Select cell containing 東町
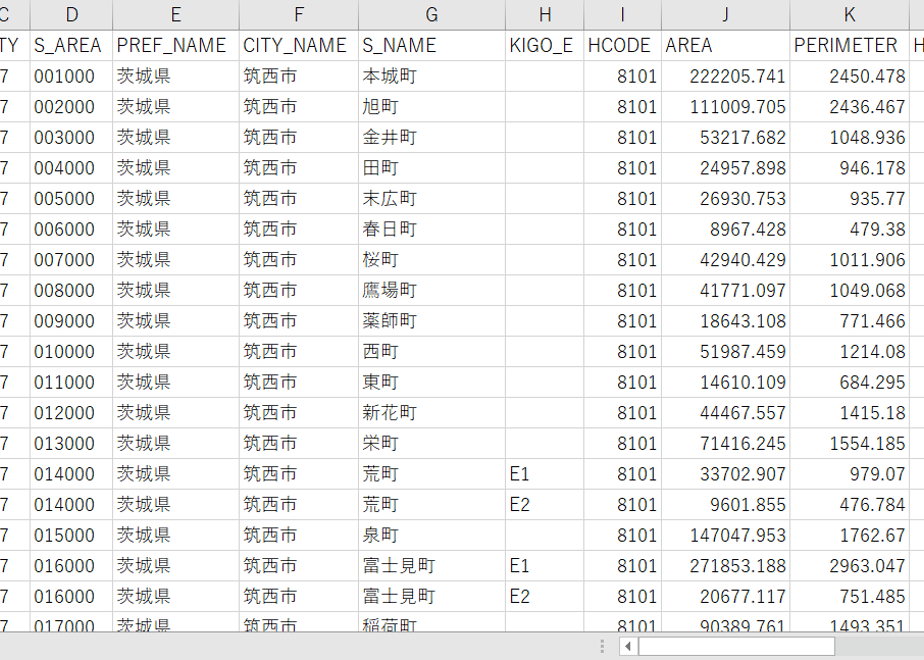The image size is (924, 660). pyautogui.click(x=431, y=382)
